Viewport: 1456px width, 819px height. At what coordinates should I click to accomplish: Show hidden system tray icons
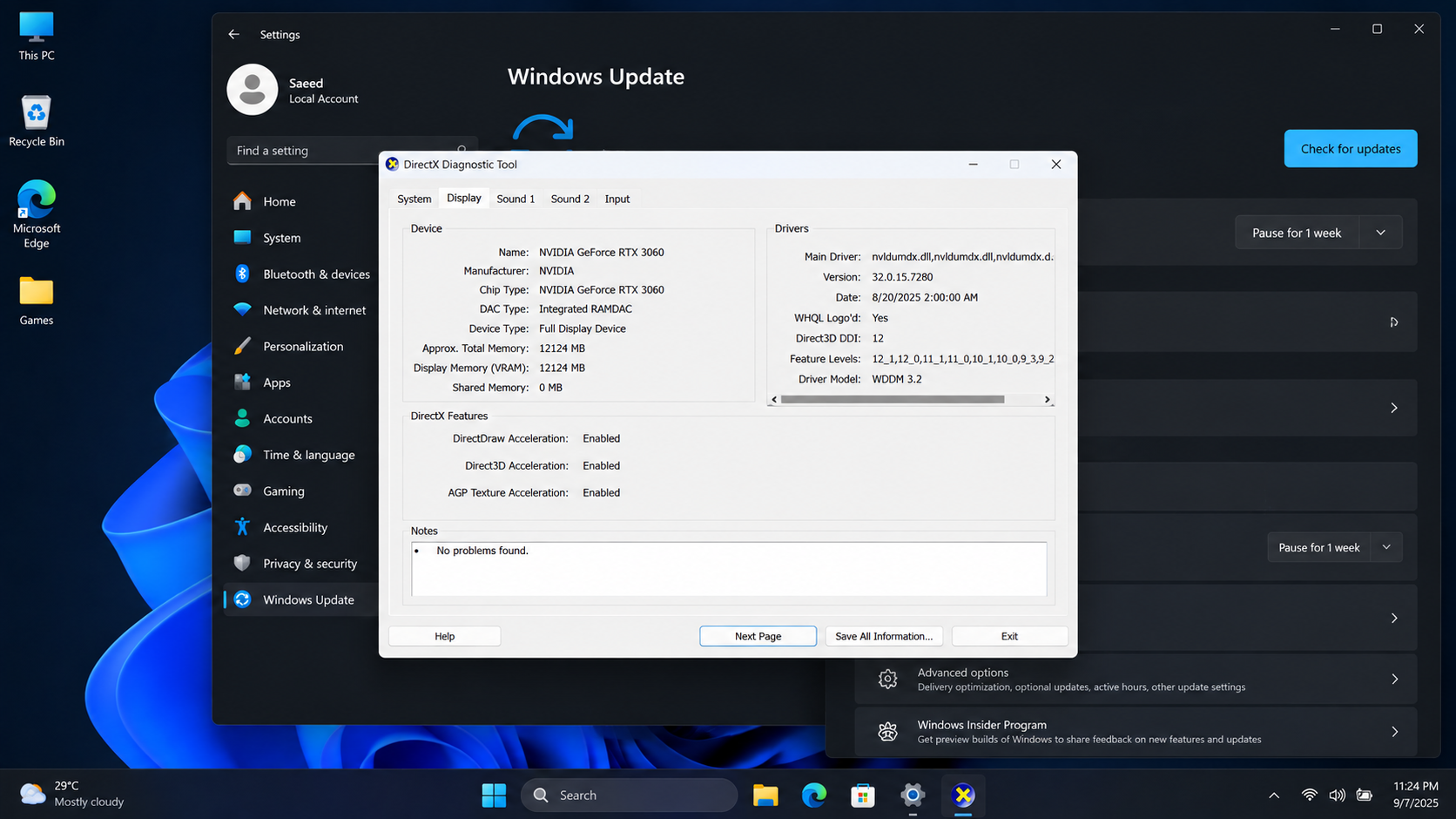coord(1274,795)
